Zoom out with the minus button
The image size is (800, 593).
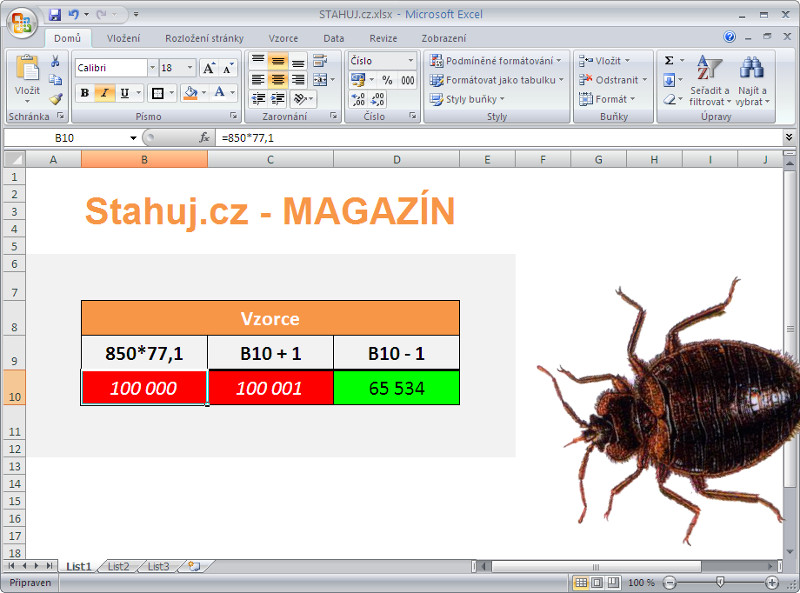pyautogui.click(x=669, y=582)
